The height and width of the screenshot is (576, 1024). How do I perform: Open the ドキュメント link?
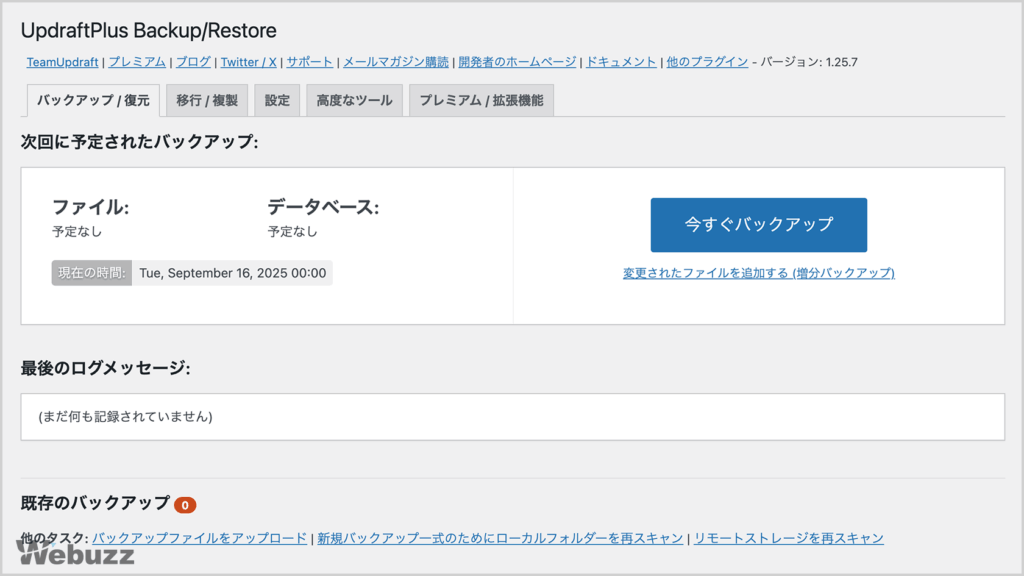(621, 62)
